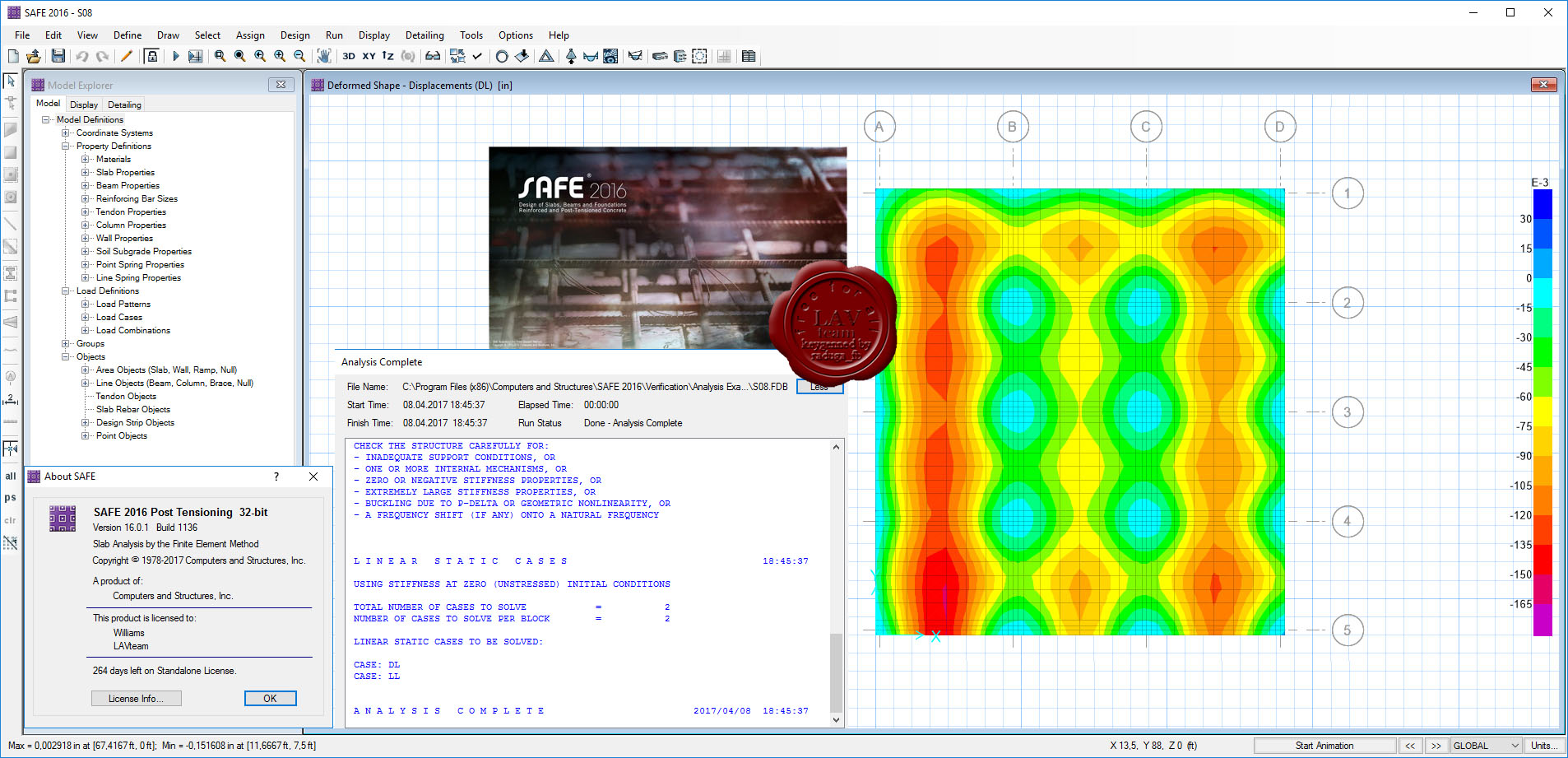Click the dimension line '2' tool

coord(11,399)
